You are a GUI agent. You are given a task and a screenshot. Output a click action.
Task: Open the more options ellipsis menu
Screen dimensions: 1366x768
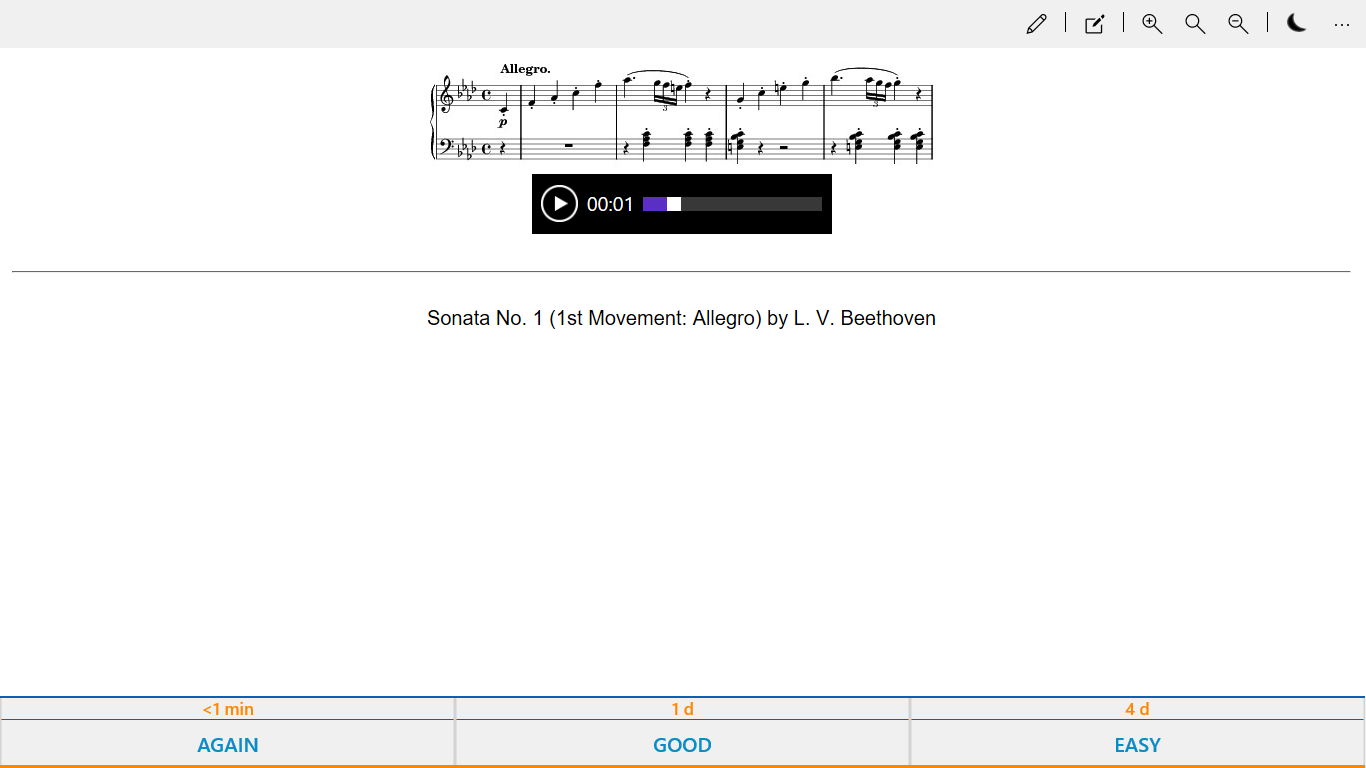click(1342, 24)
